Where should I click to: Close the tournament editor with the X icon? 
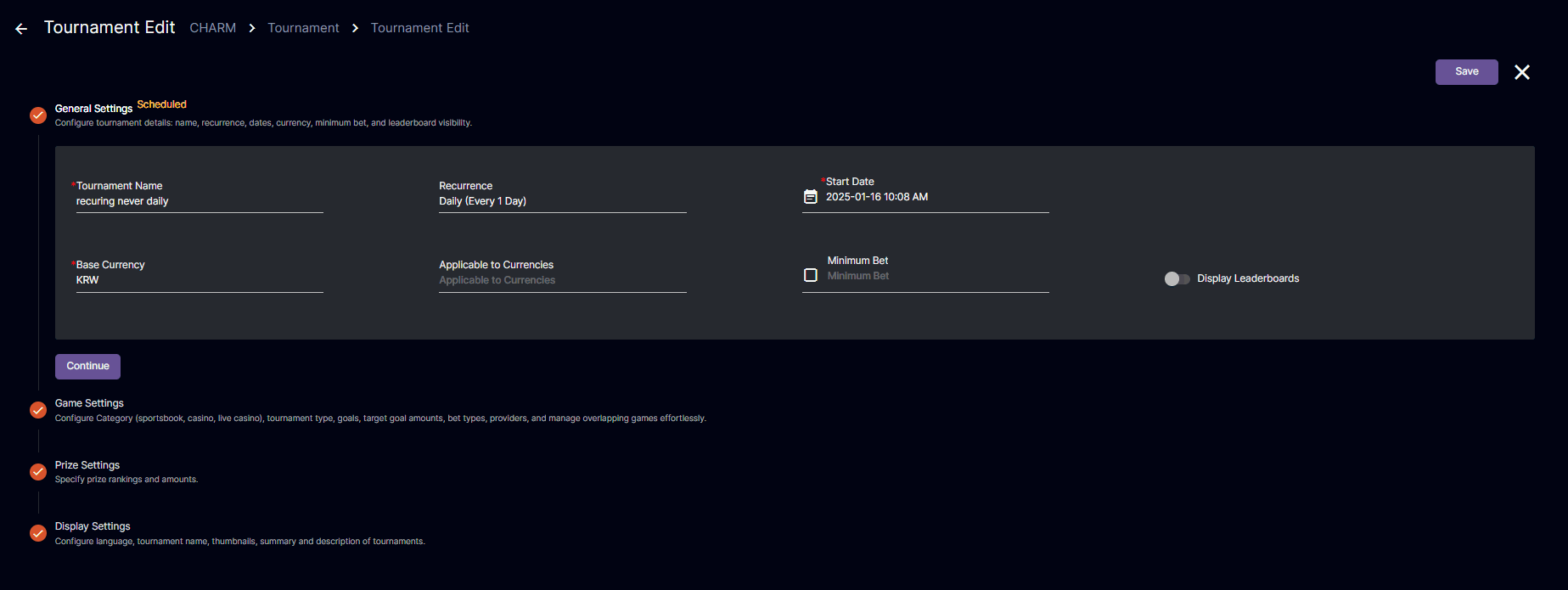click(1522, 72)
